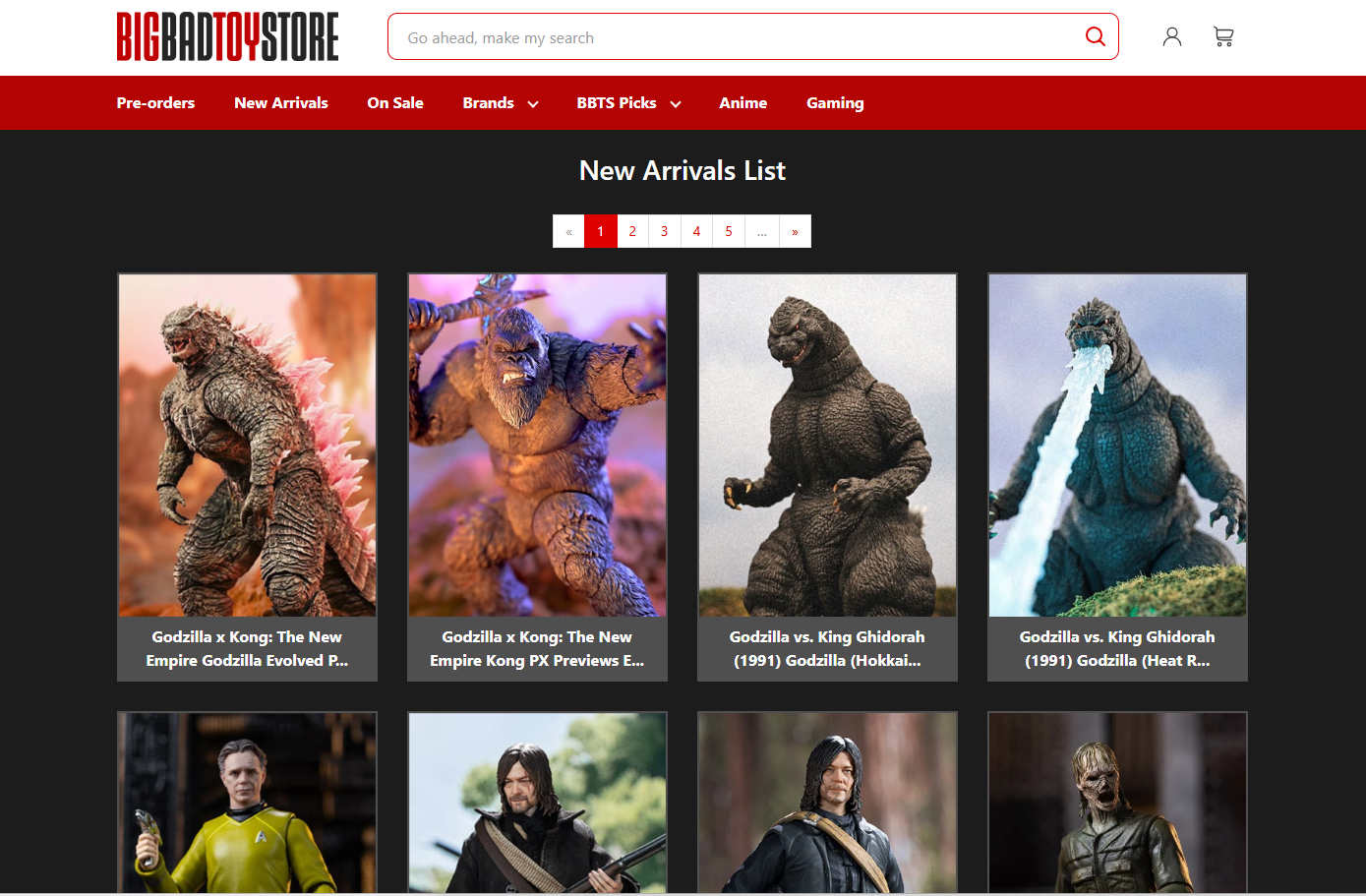Go to page 4 of new arrivals
Screen dimensions: 1366x896
point(696,231)
